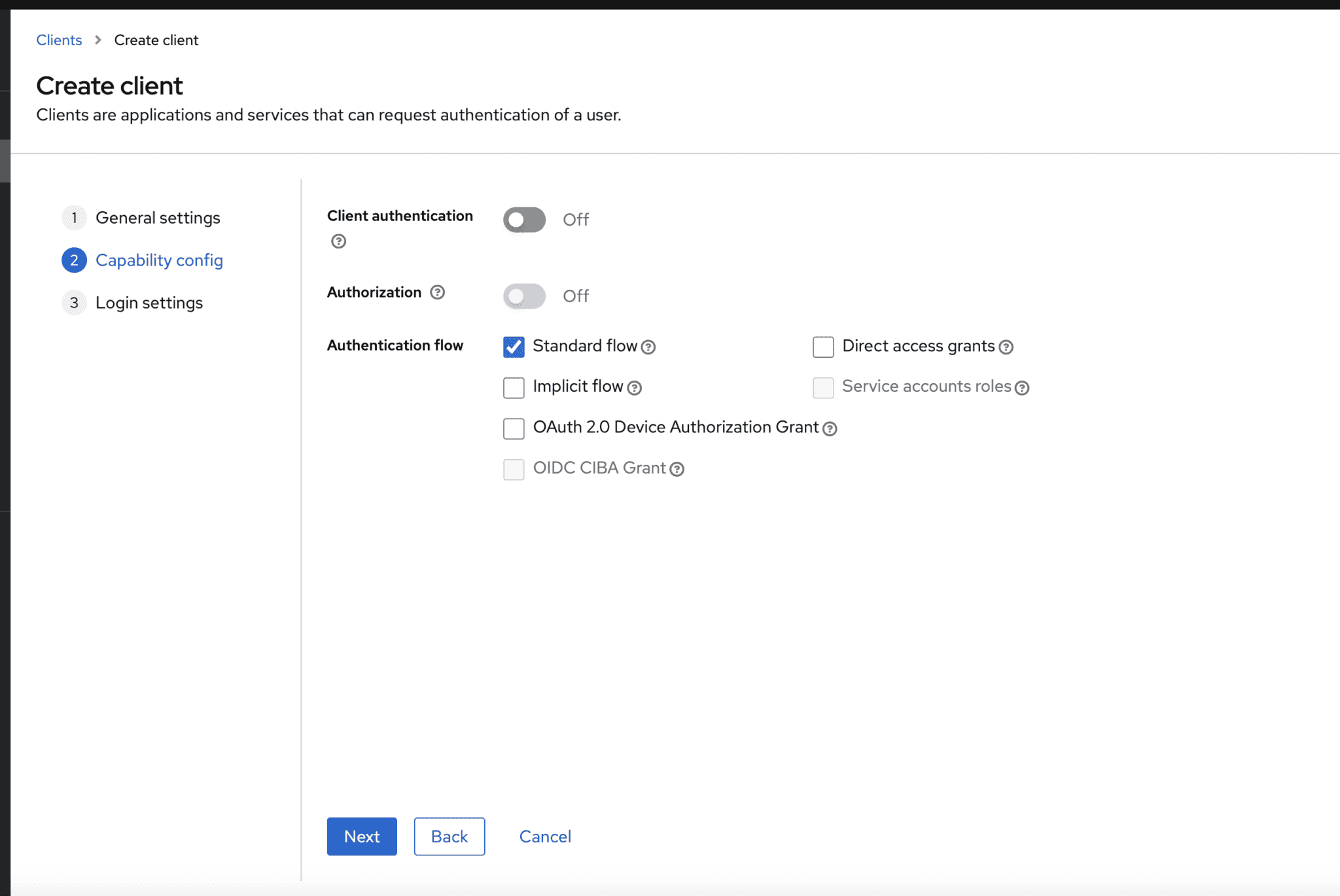Image resolution: width=1340 pixels, height=896 pixels.
Task: Enable Client authentication toggle
Action: click(x=523, y=220)
